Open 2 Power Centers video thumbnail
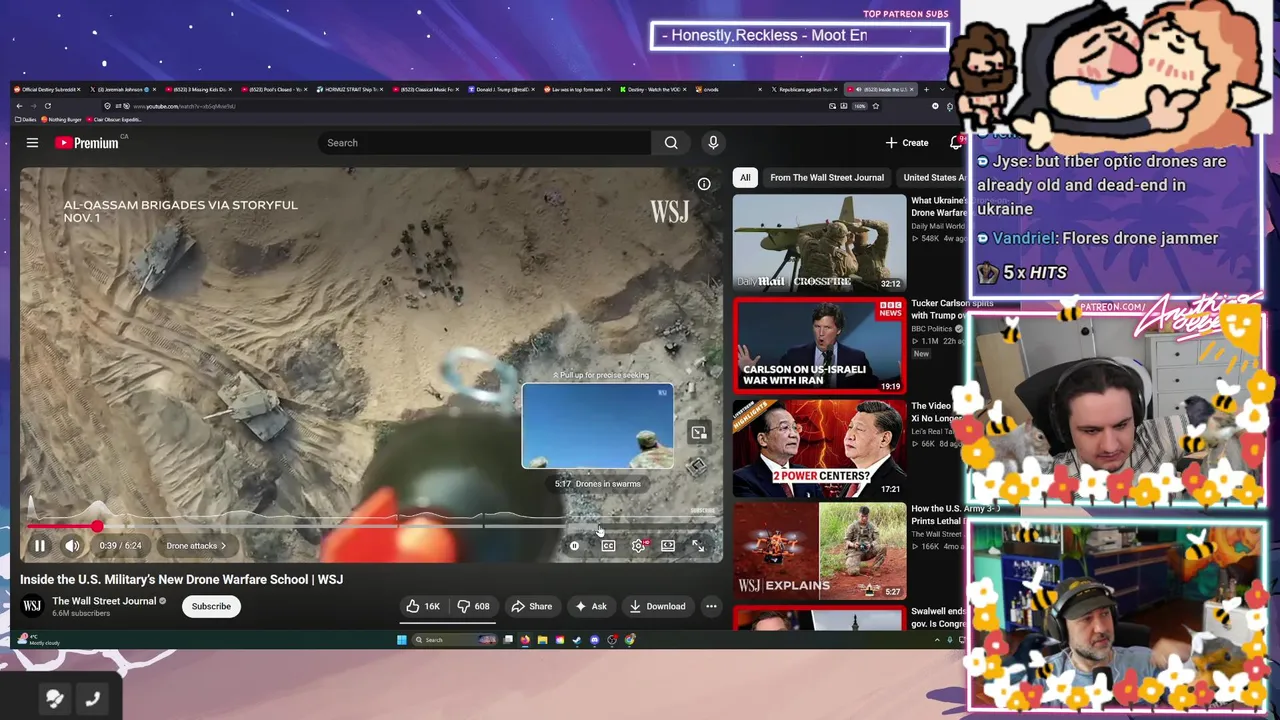The height and width of the screenshot is (720, 1280). [819, 448]
